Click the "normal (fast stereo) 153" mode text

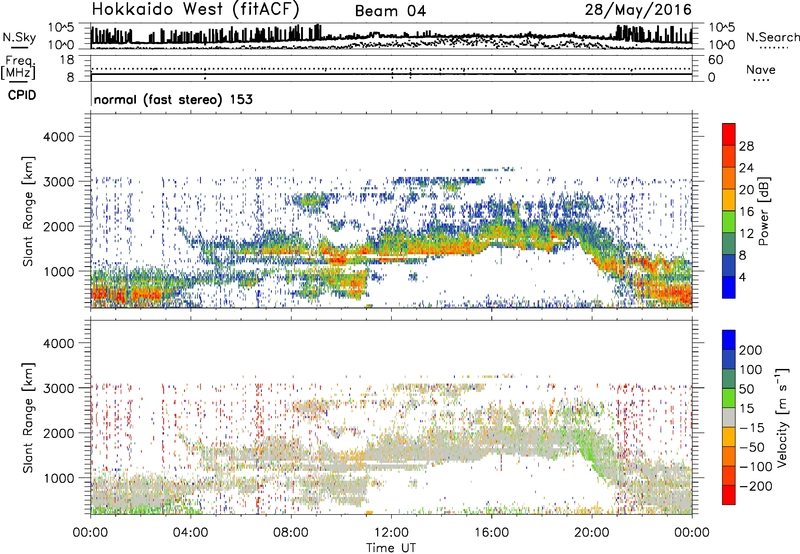click(x=173, y=99)
